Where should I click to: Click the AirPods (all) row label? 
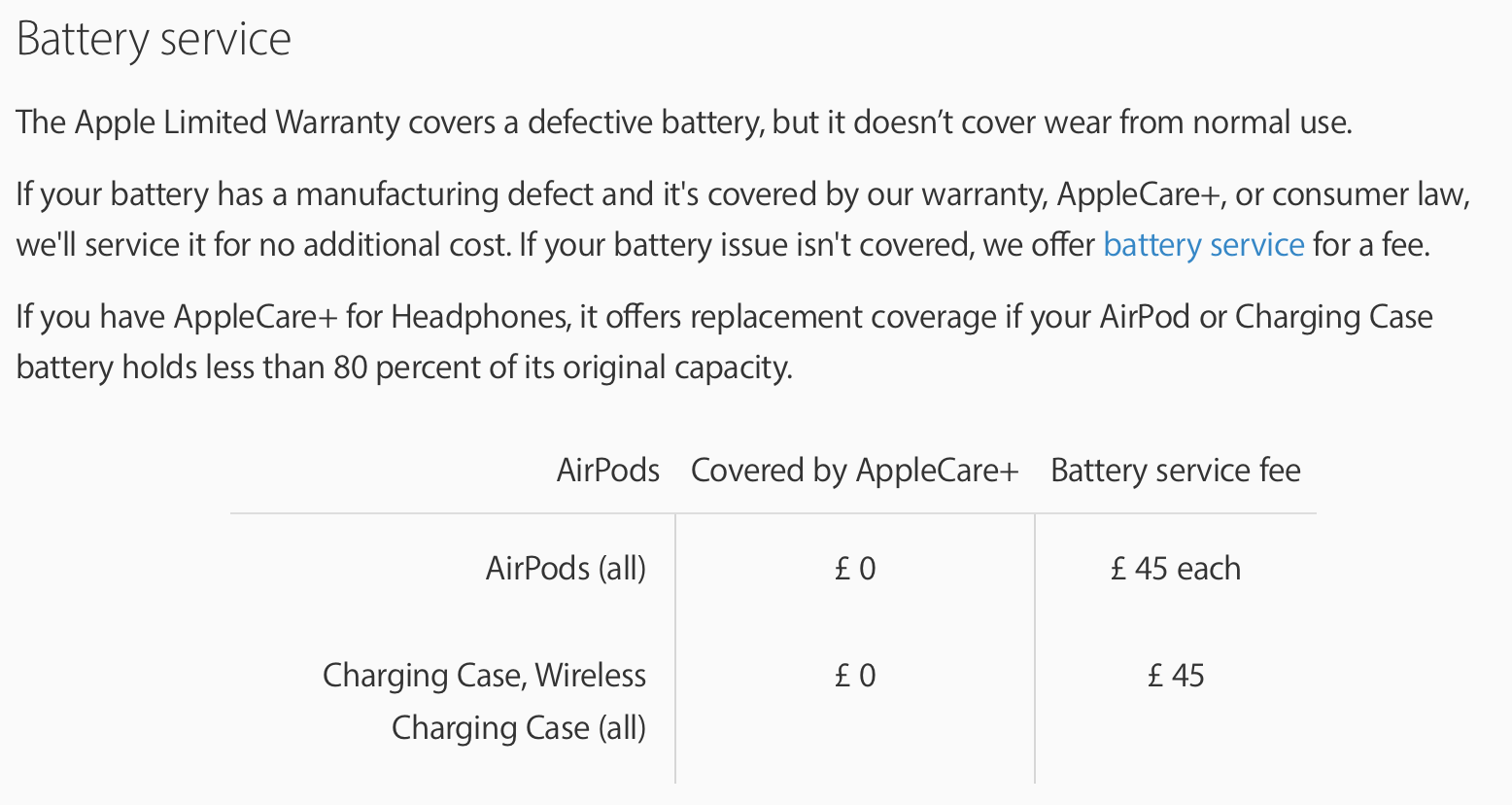tap(566, 568)
